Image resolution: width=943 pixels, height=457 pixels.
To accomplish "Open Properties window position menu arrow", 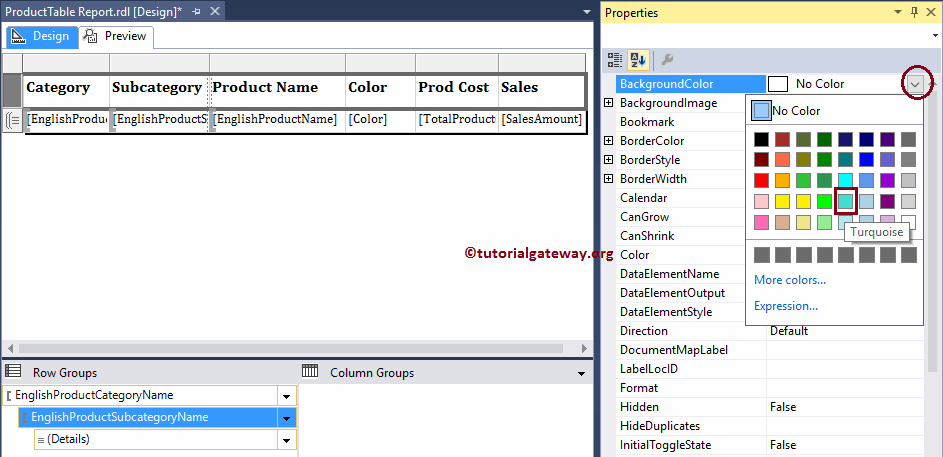I will click(898, 13).
